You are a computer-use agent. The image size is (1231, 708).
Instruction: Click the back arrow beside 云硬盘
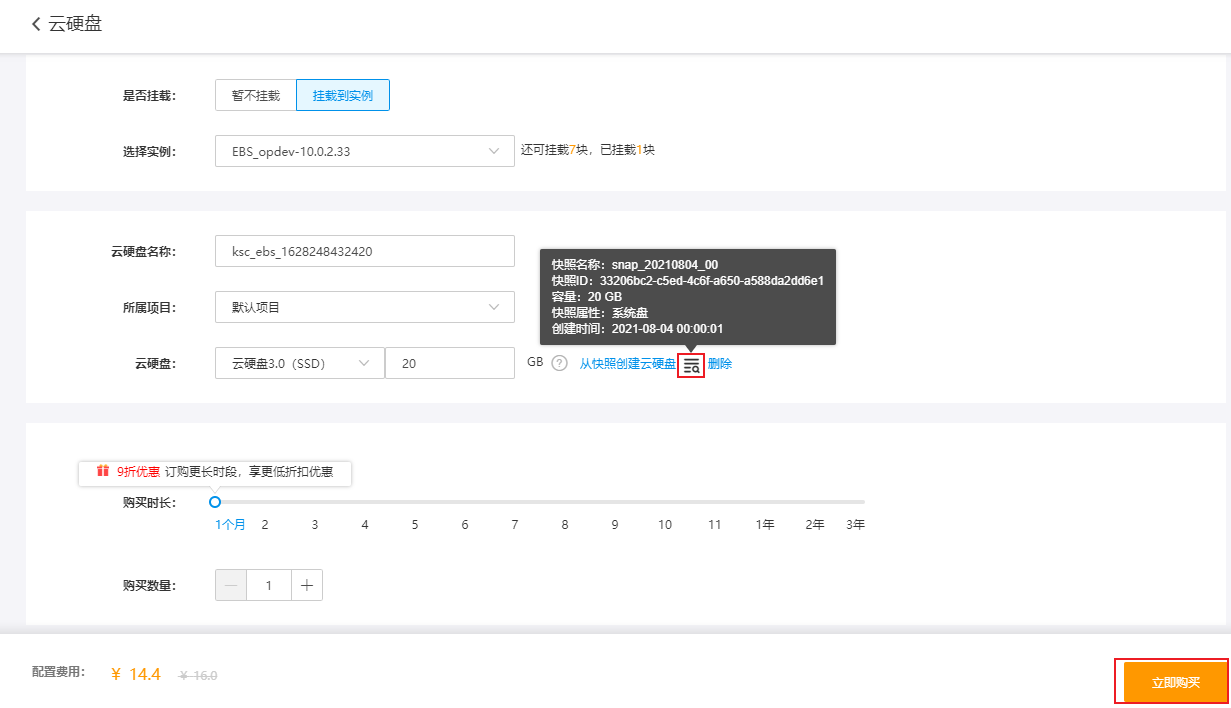(36, 24)
